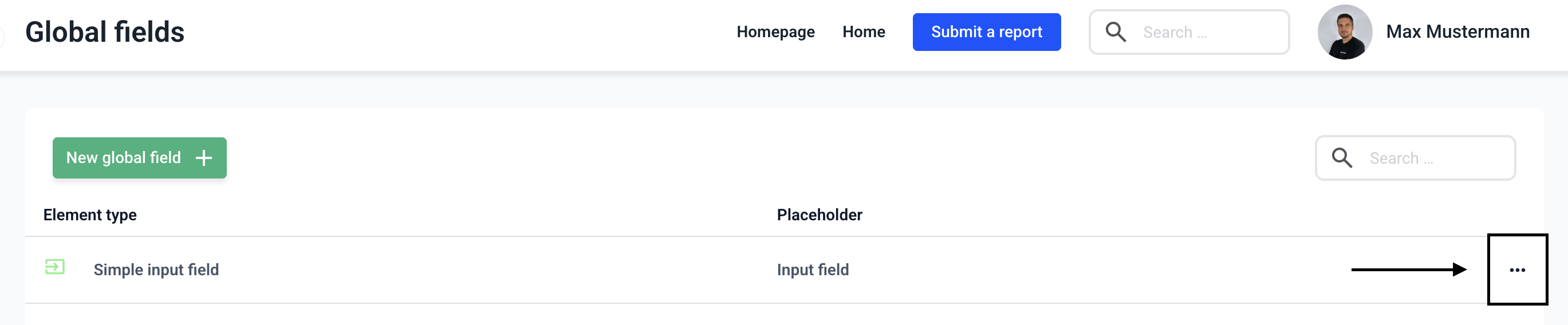
Task: Sort by the Placeholder column header
Action: [x=820, y=215]
